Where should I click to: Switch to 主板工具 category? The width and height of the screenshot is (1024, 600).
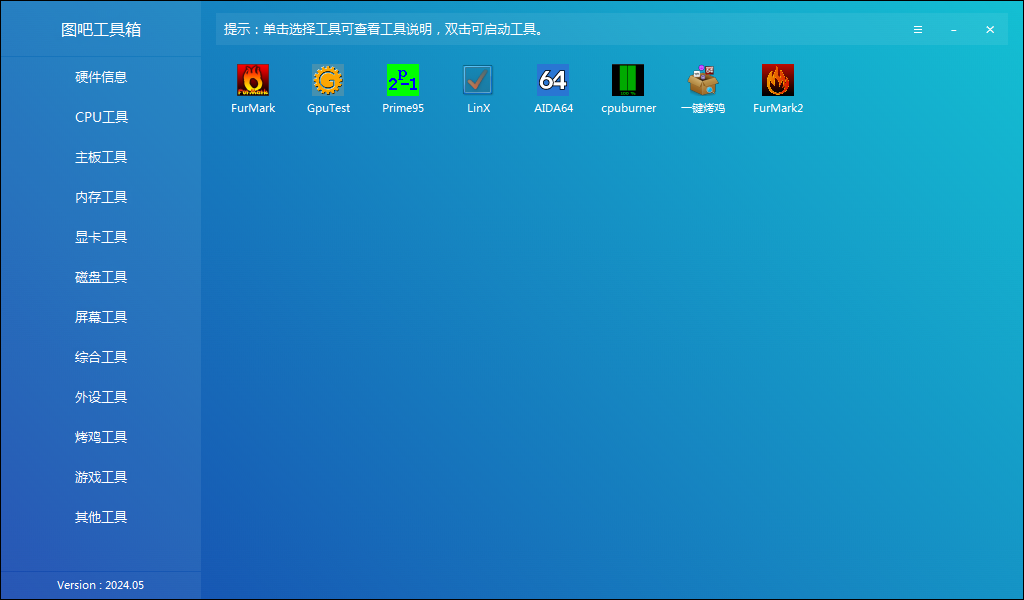coord(101,157)
